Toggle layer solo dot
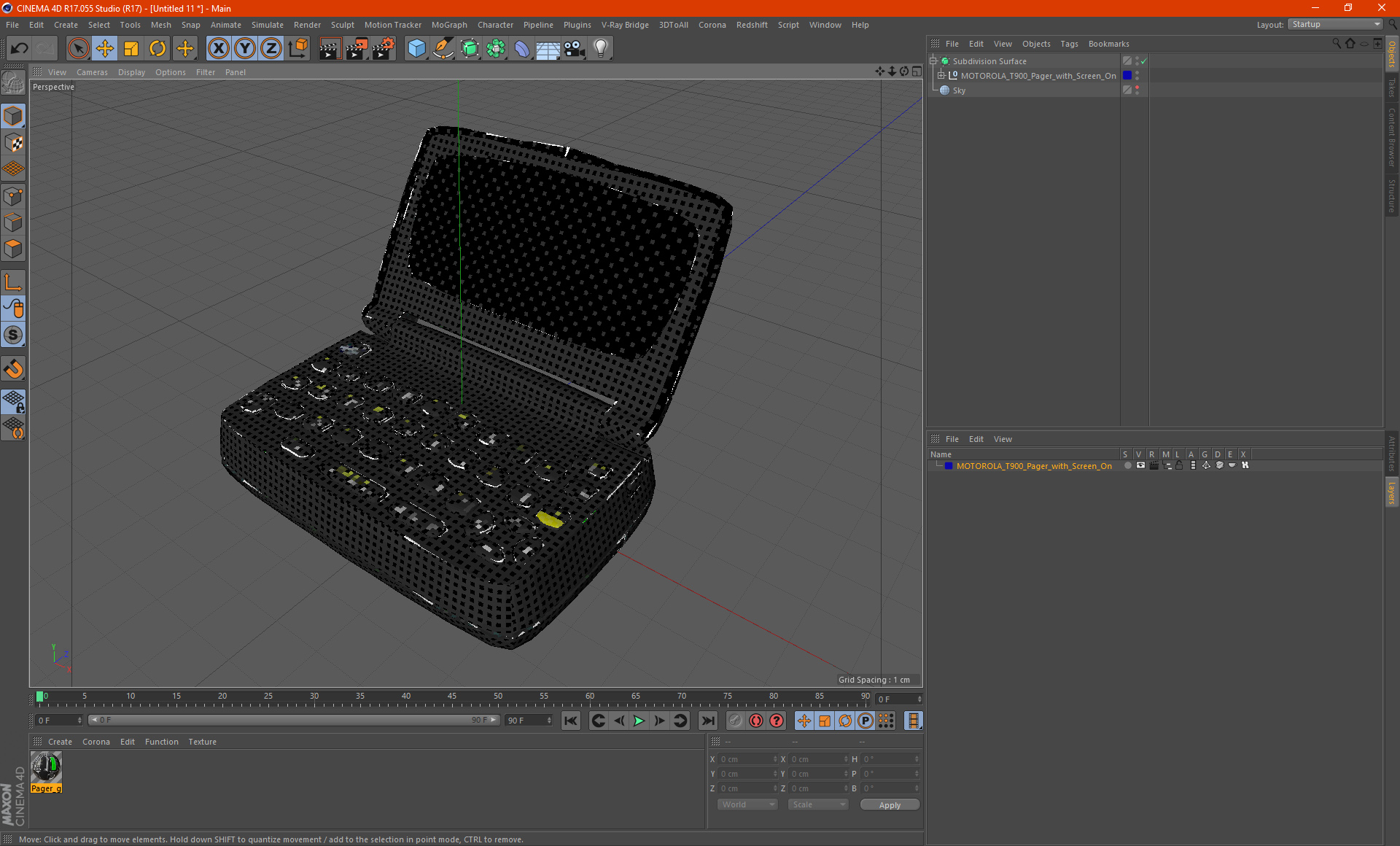The width and height of the screenshot is (1400, 846). [1127, 465]
